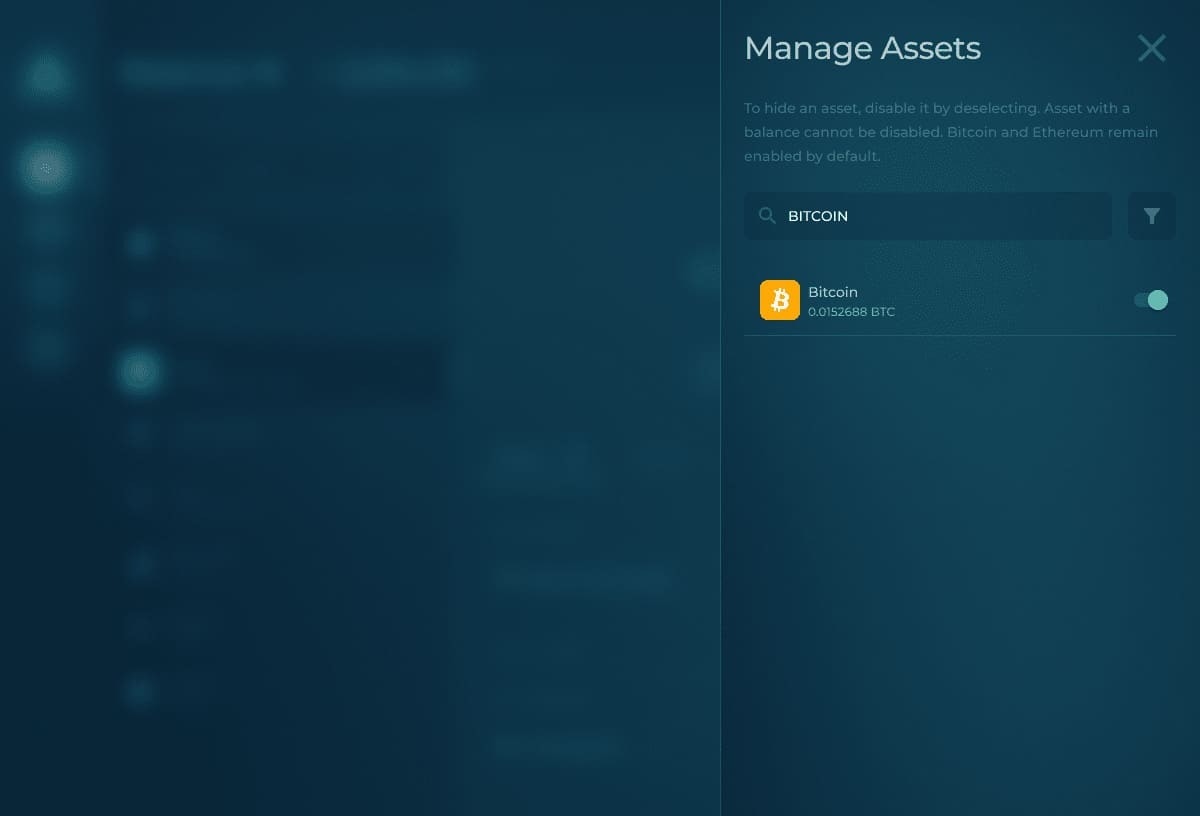
Task: Select the 0.0152688 BTC balance
Action: pyautogui.click(x=851, y=312)
